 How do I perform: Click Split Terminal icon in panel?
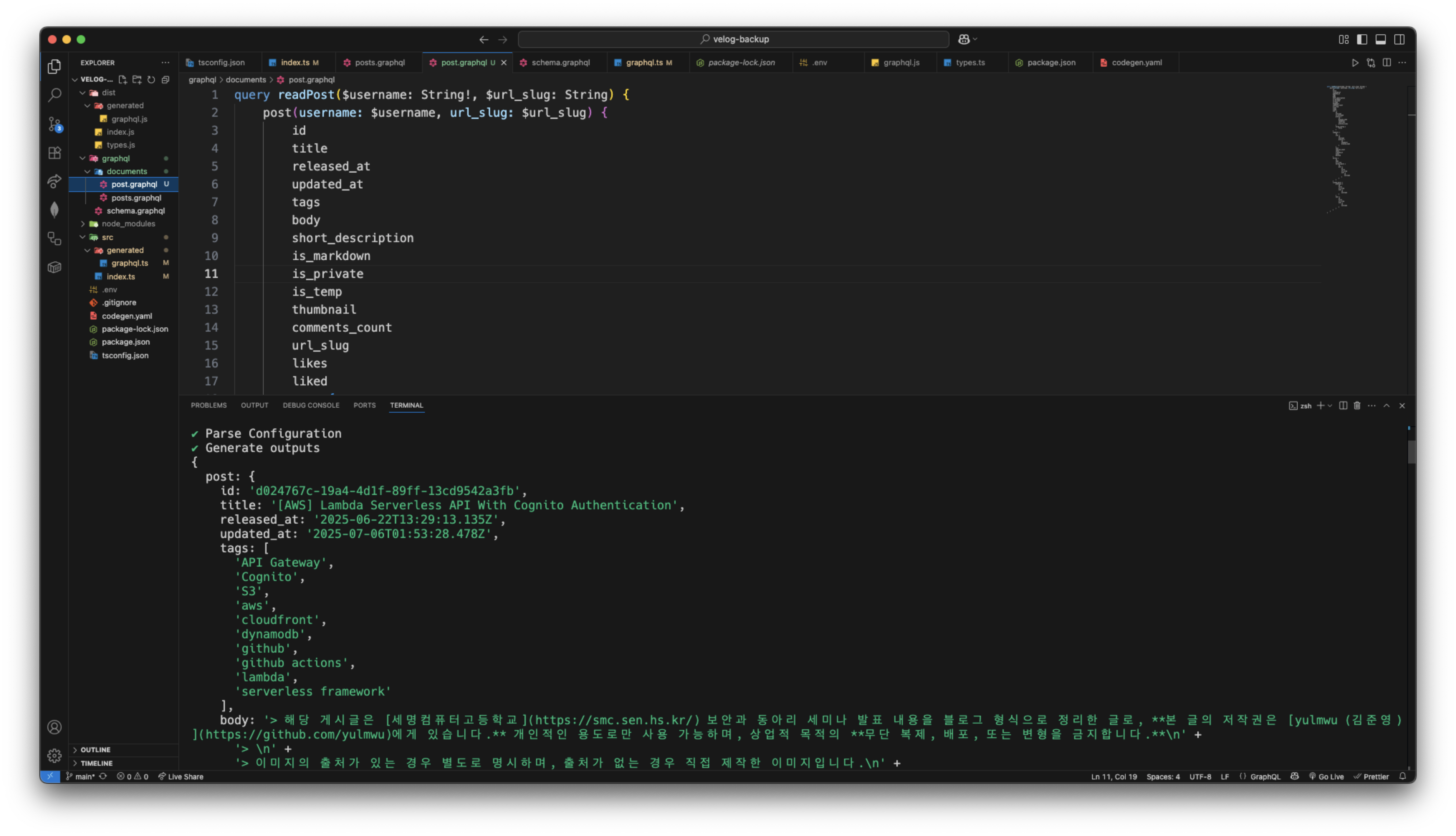(x=1343, y=405)
